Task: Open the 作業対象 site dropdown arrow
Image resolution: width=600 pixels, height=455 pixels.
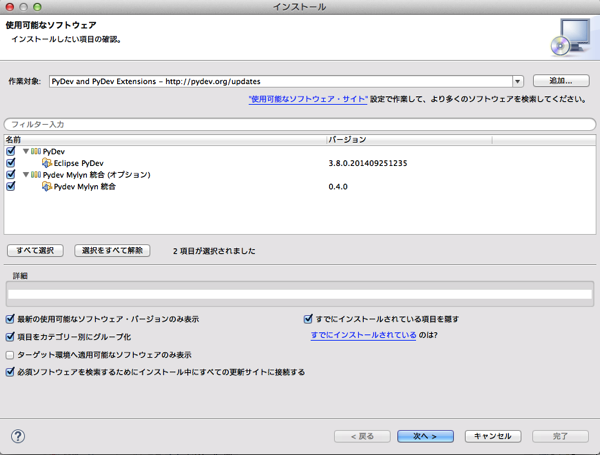Action: pyautogui.click(x=517, y=81)
